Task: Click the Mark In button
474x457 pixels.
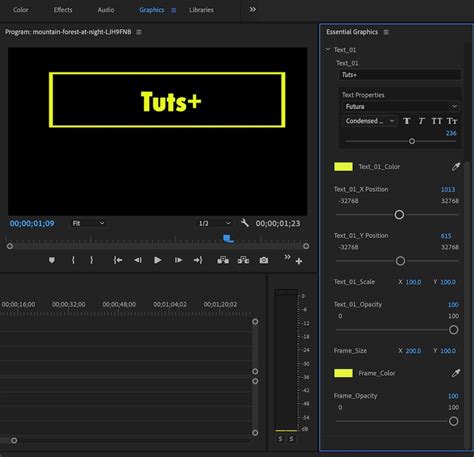Action: (x=73, y=260)
